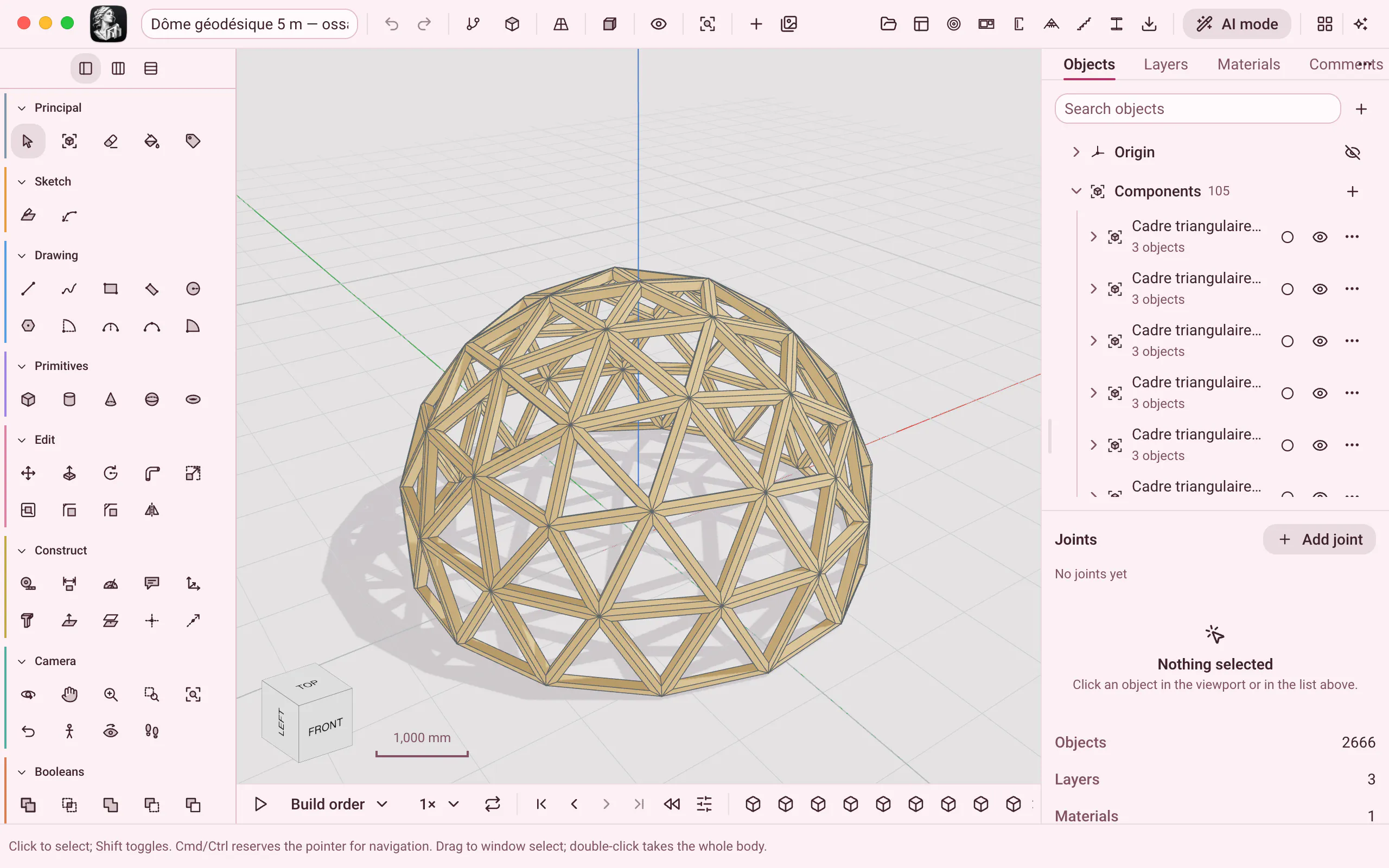Hide the first Cadre triangulaire component

[1320, 237]
